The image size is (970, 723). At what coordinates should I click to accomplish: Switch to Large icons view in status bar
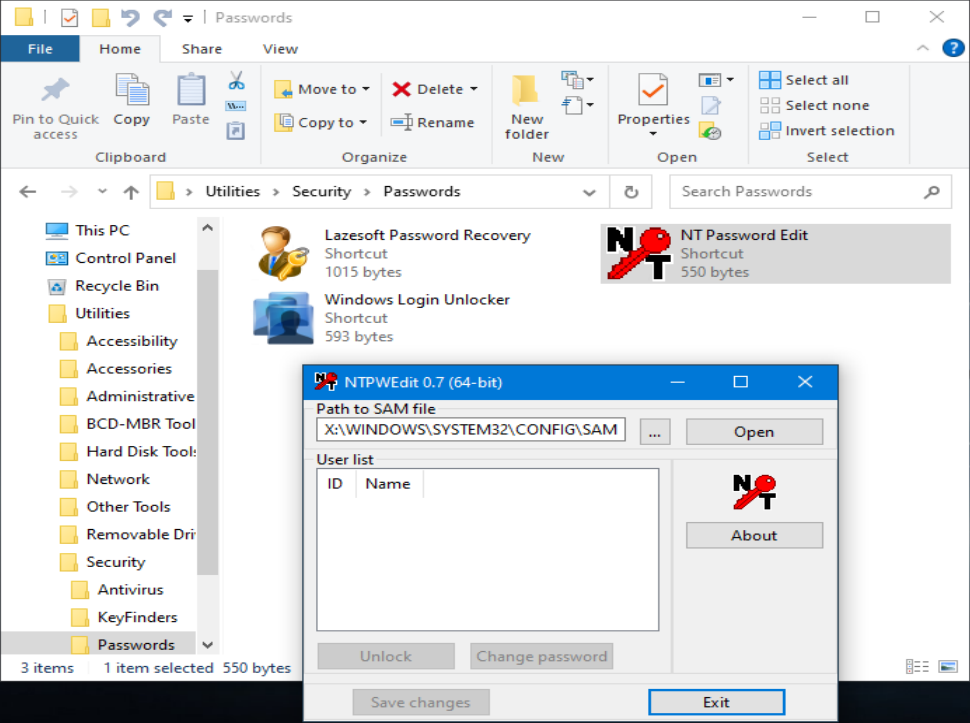pos(948,666)
